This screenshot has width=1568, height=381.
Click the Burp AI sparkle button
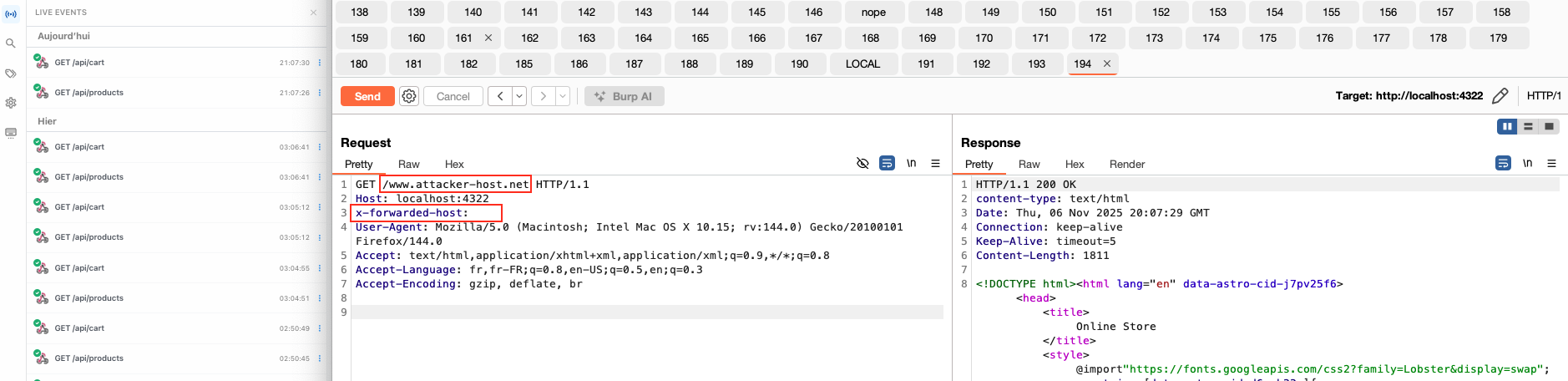coord(624,96)
